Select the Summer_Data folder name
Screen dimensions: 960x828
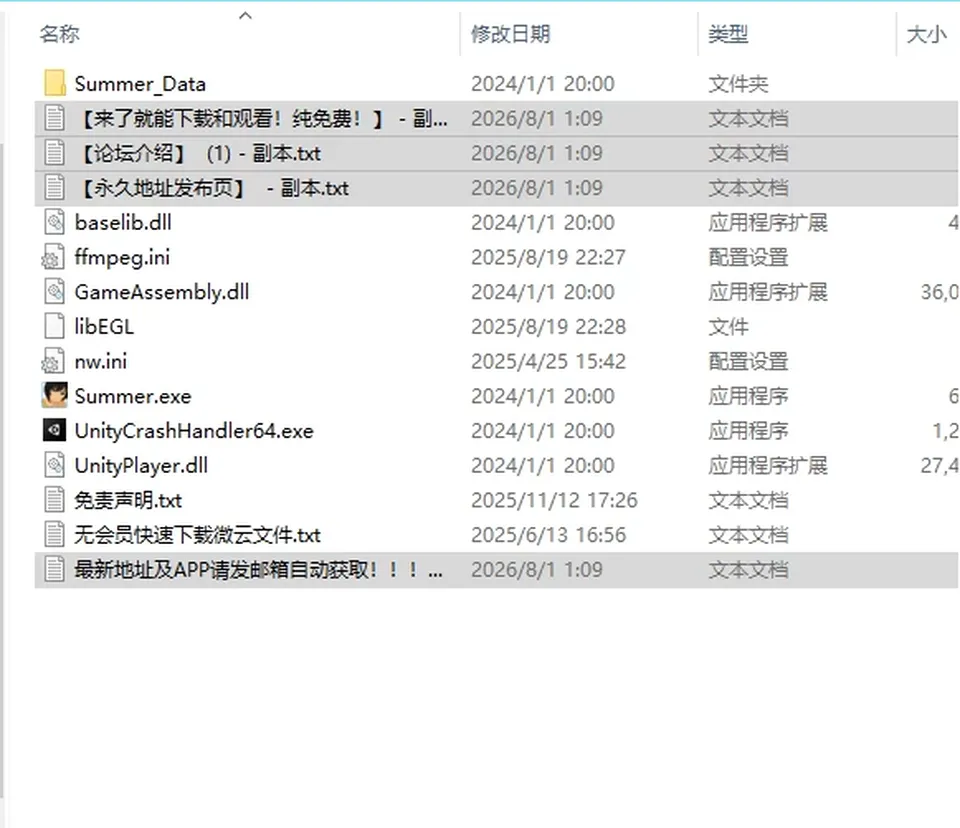(140, 84)
